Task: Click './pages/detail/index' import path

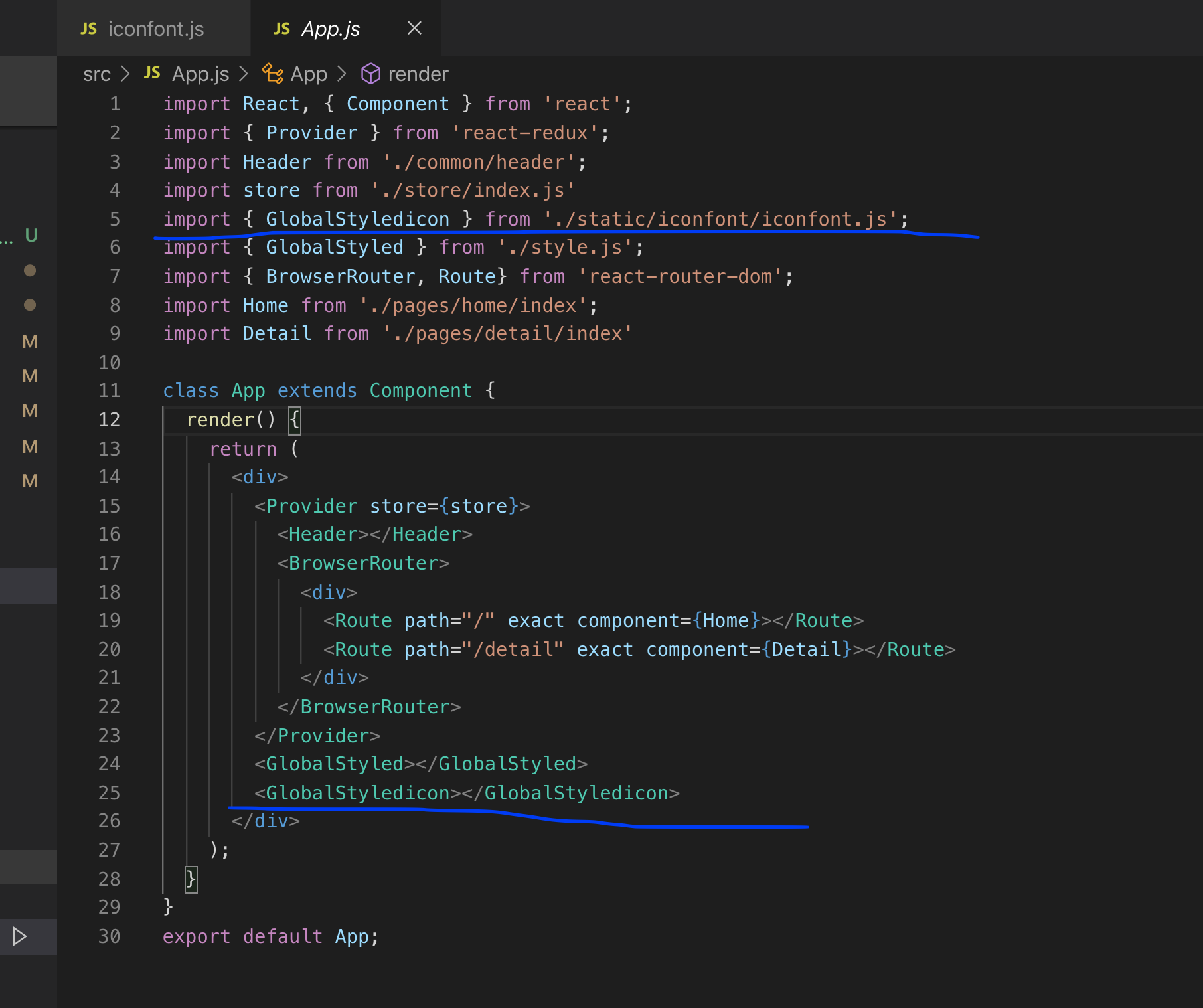Action: tap(508, 333)
